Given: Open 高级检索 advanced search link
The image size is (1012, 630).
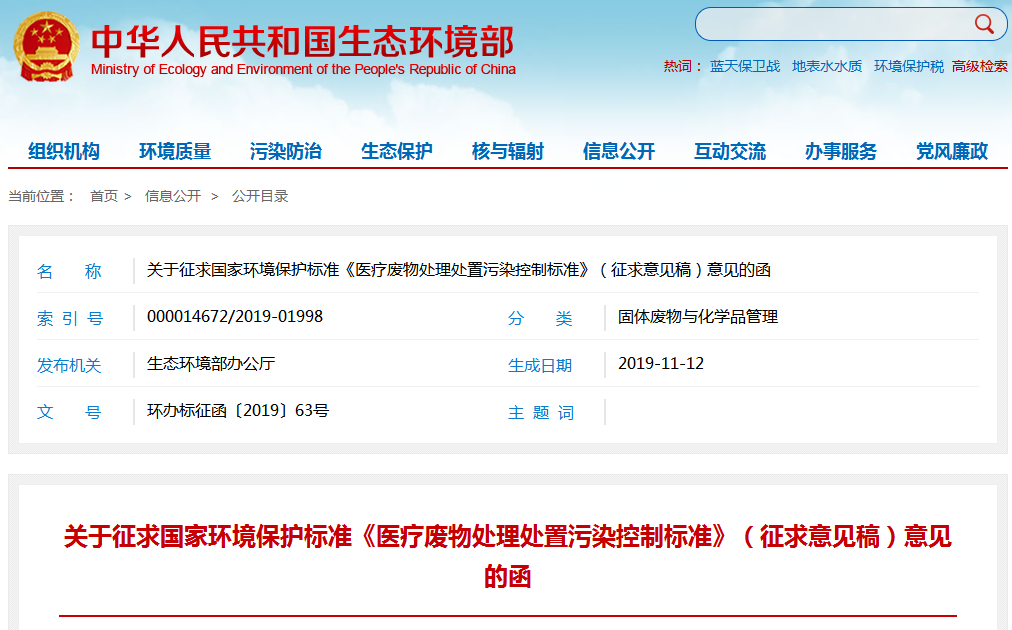Looking at the screenshot, I should click(x=980, y=66).
